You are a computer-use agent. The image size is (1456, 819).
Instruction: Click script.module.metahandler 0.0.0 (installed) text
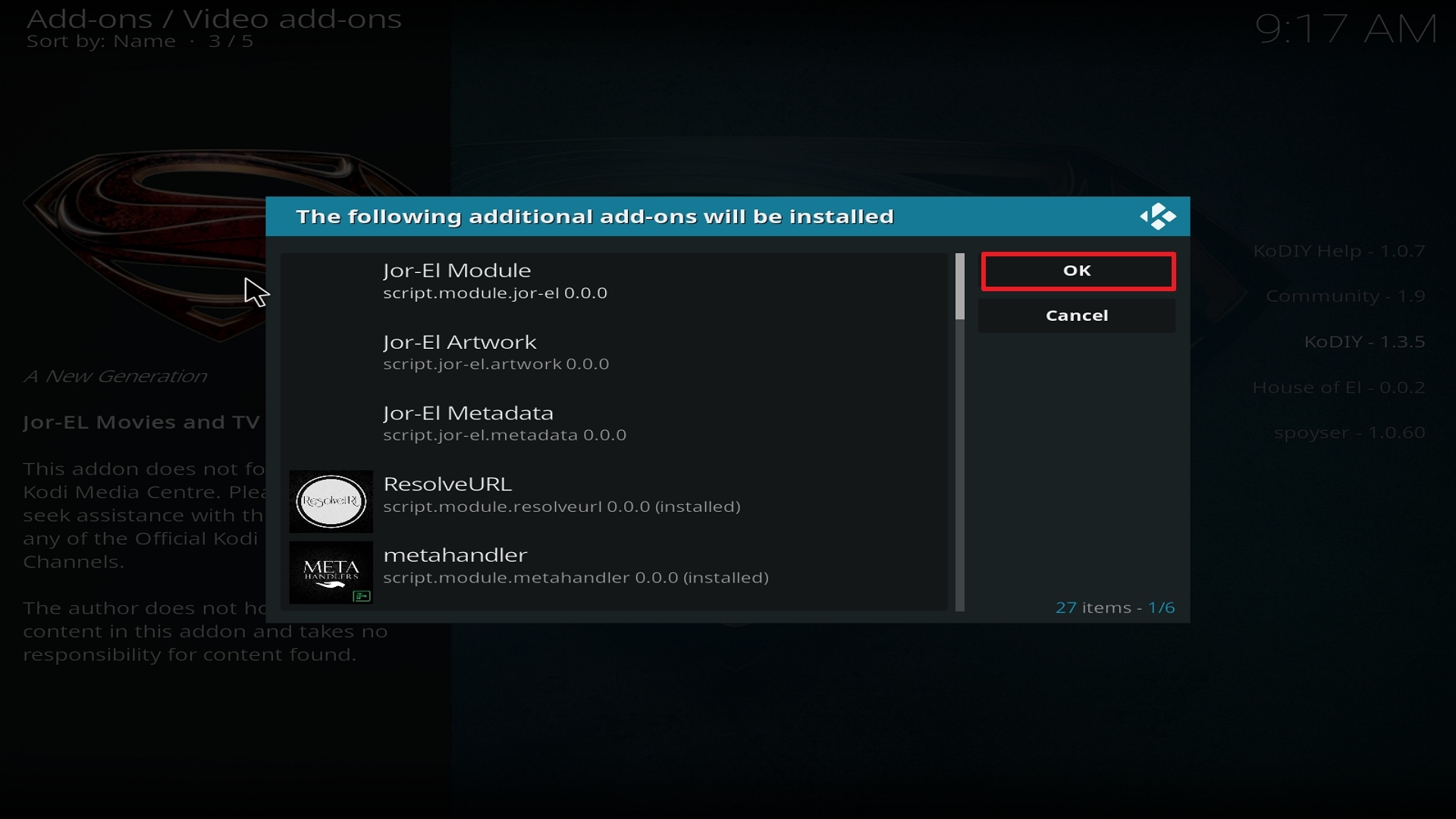pos(576,578)
